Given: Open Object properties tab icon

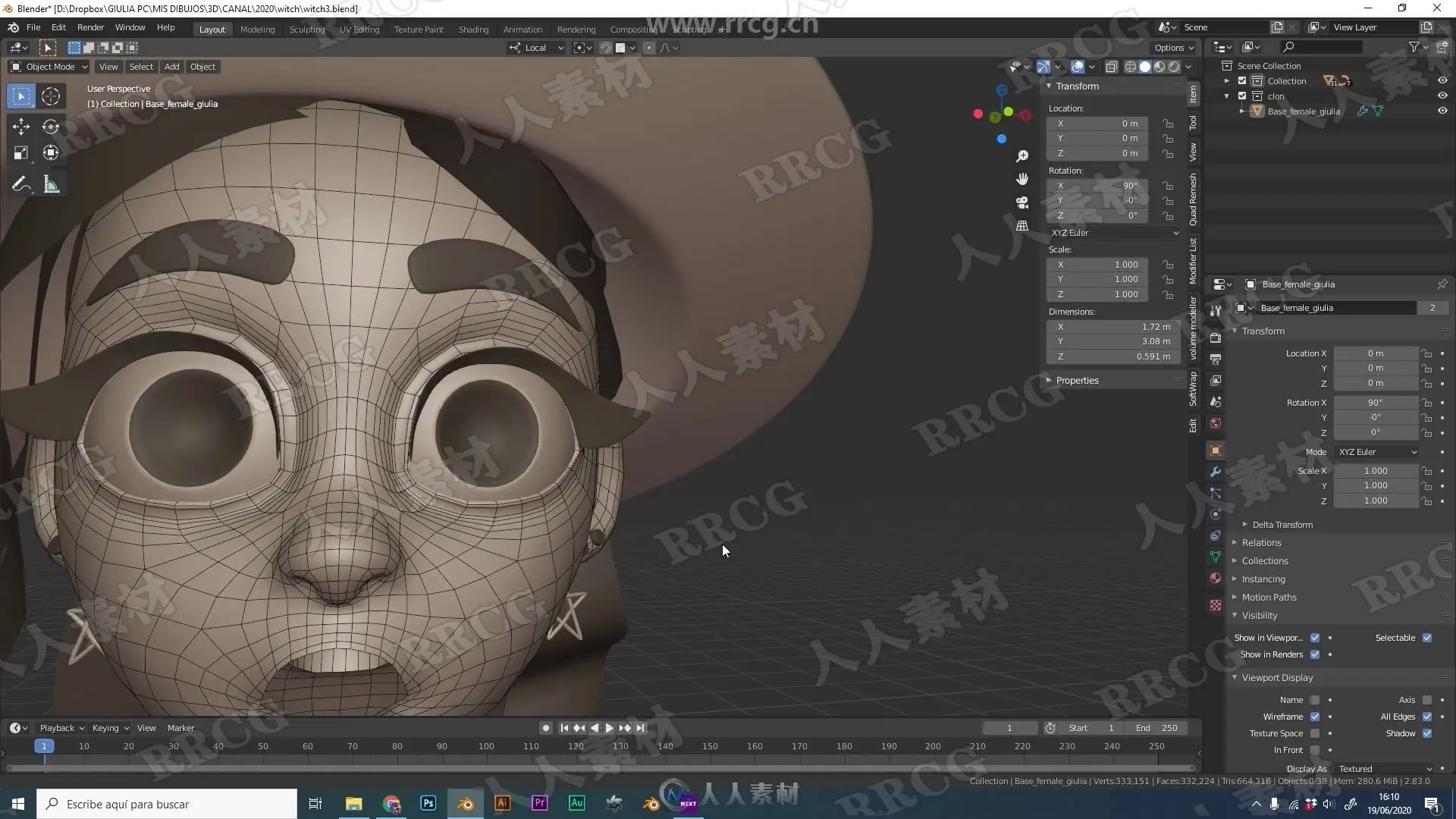Looking at the screenshot, I should point(1216,450).
